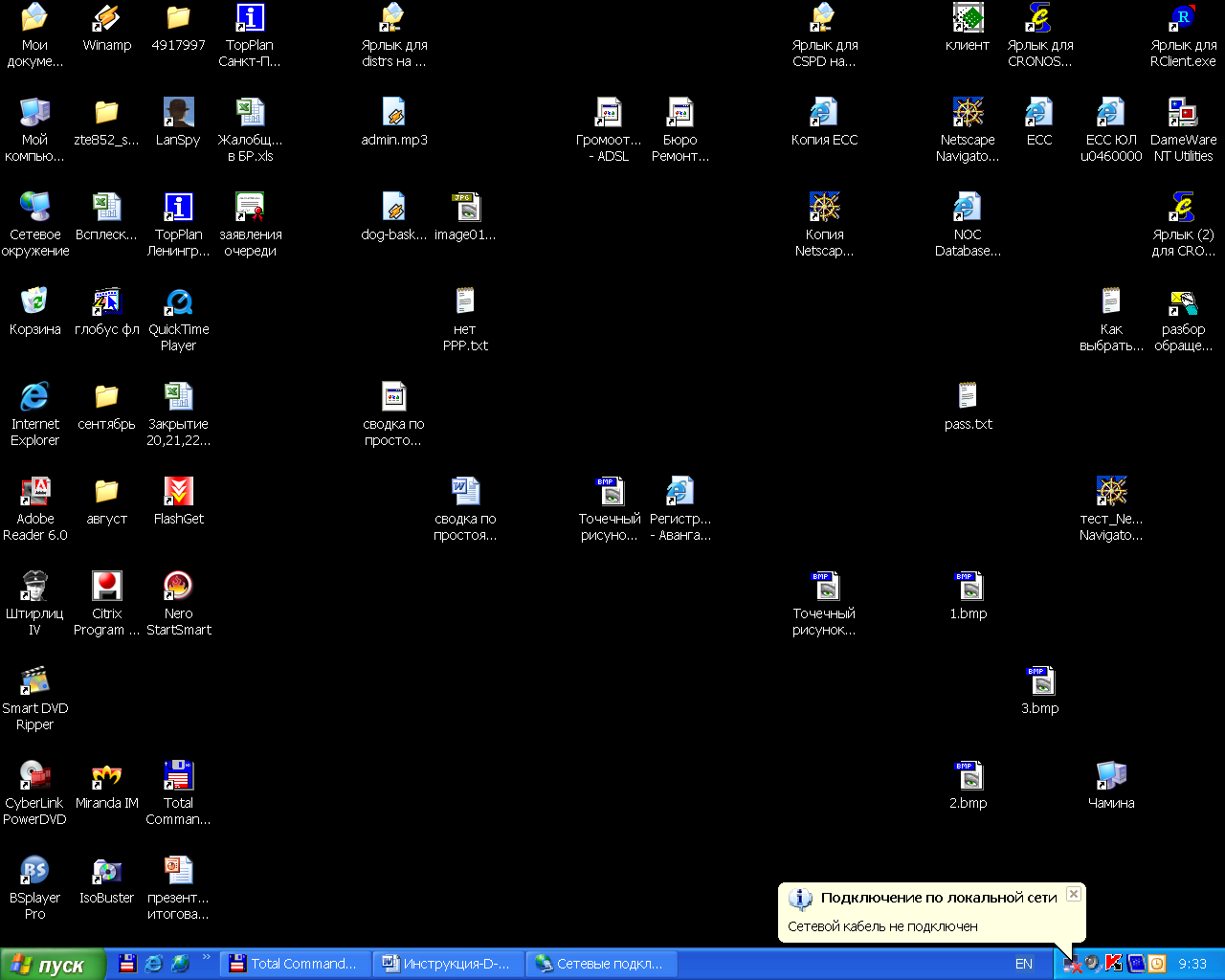Open the Корзина recycle bin
The width and height of the screenshot is (1225, 980).
(34, 311)
